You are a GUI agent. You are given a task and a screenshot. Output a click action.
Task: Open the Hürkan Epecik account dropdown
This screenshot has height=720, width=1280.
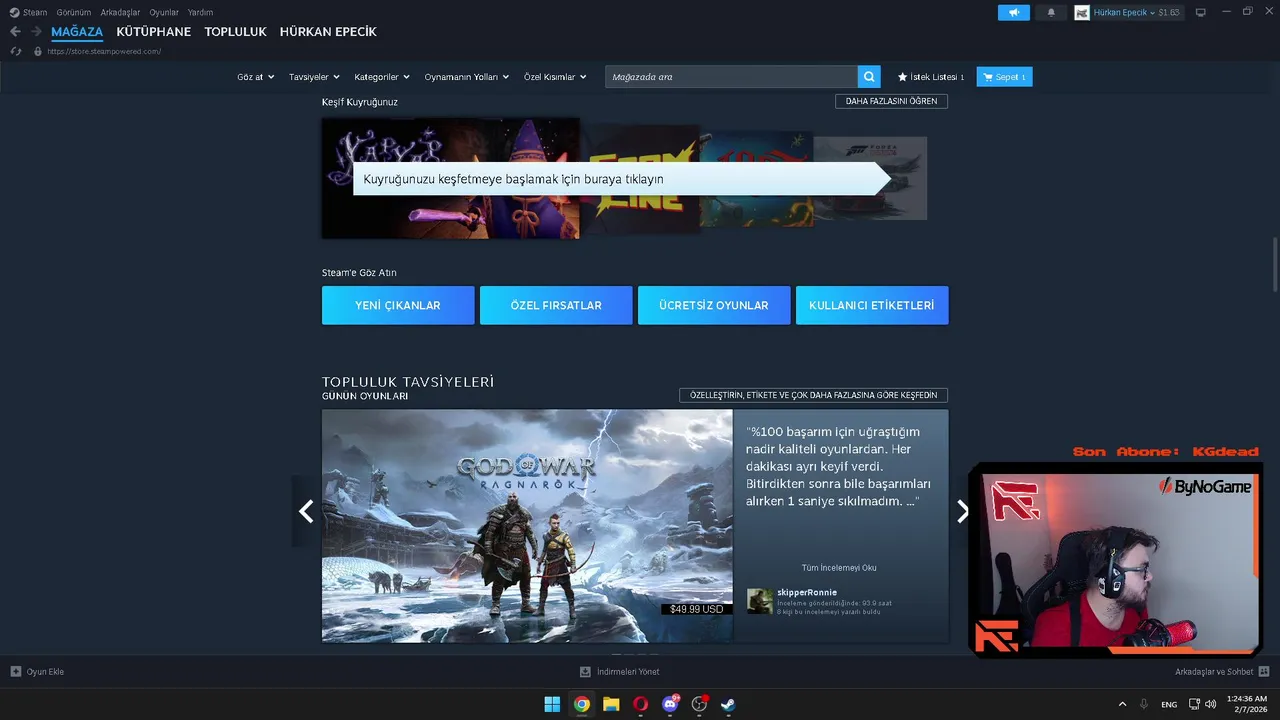(x=1124, y=13)
